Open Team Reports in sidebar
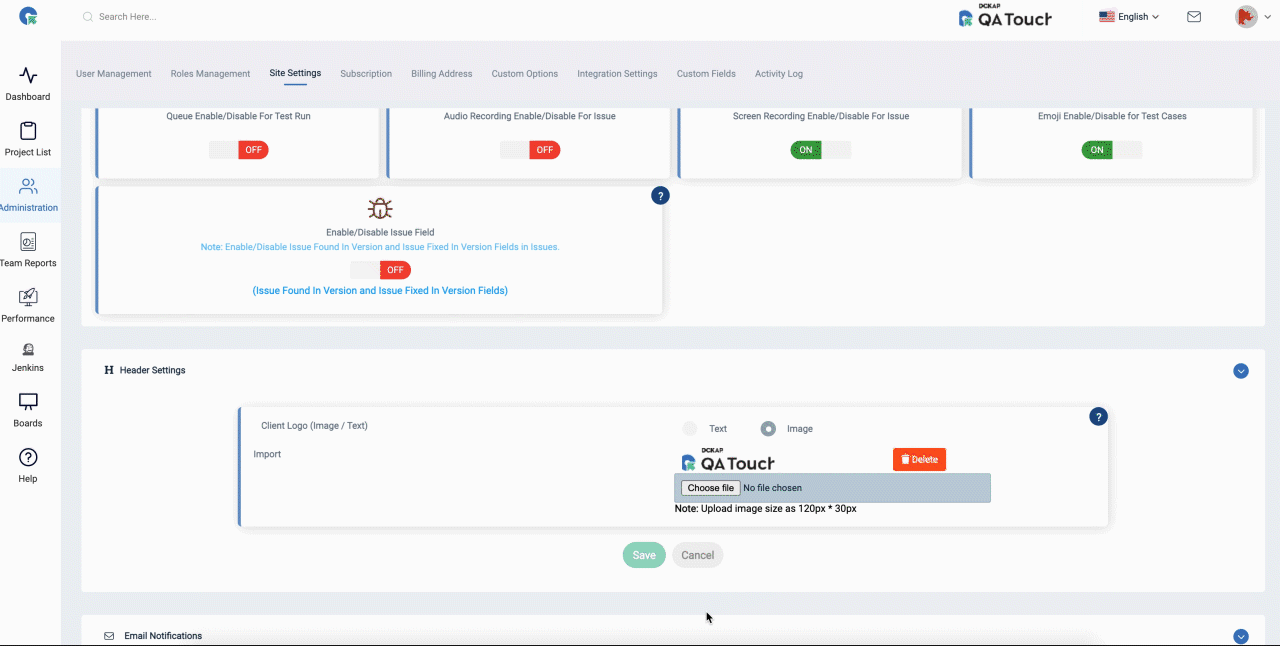Viewport: 1280px width, 646px height. [x=28, y=250]
